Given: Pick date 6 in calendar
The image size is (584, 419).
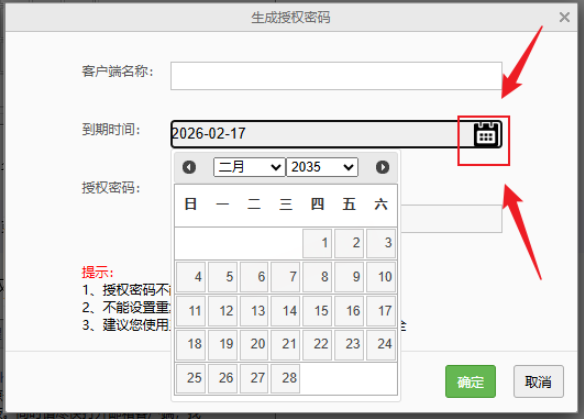Looking at the screenshot, I should point(254,277).
